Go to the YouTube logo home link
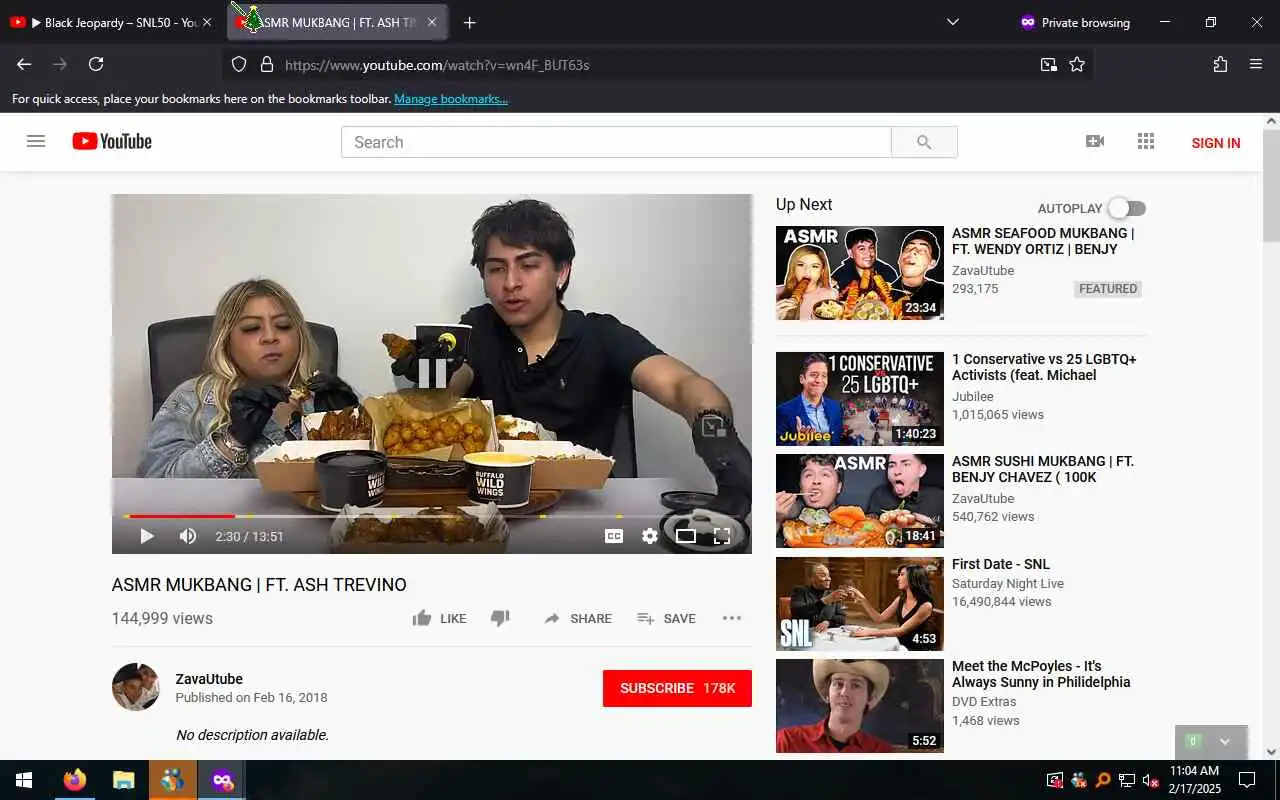The height and width of the screenshot is (800, 1280). pyautogui.click(x=112, y=141)
